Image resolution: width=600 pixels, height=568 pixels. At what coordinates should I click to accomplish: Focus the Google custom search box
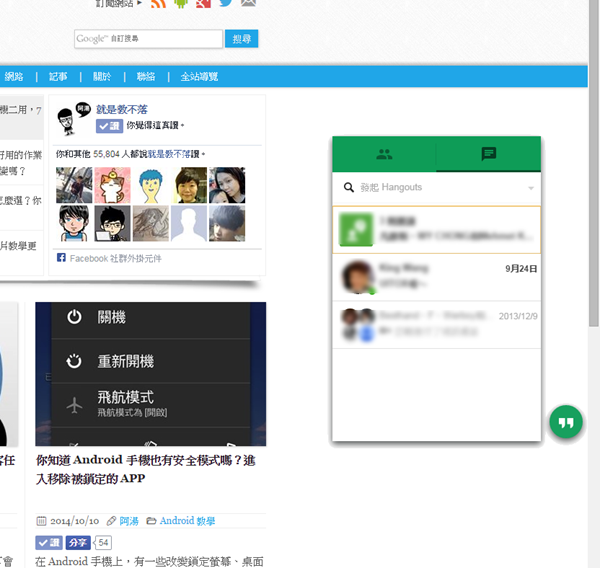(148, 39)
